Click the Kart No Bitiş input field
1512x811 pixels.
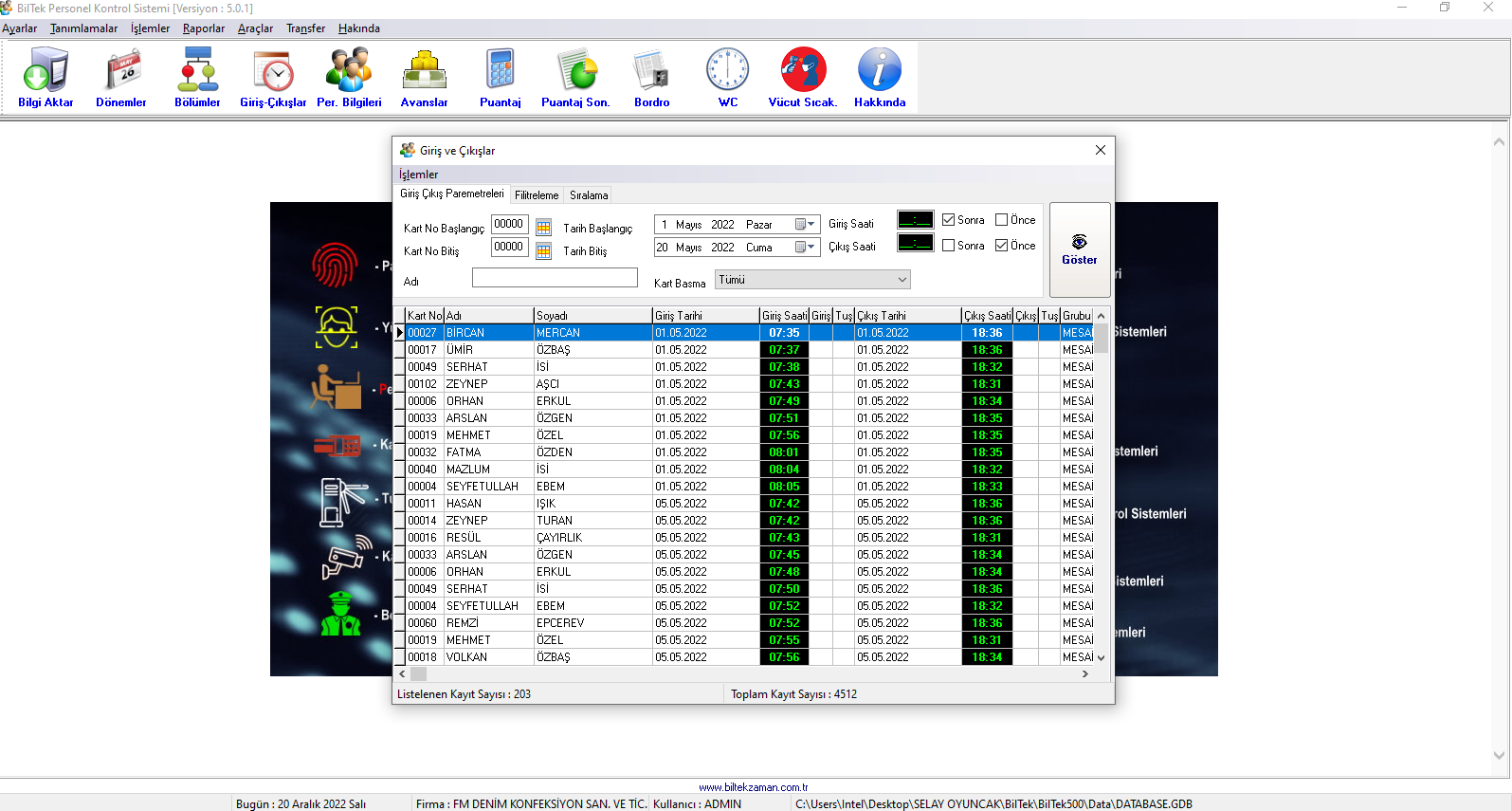510,248
